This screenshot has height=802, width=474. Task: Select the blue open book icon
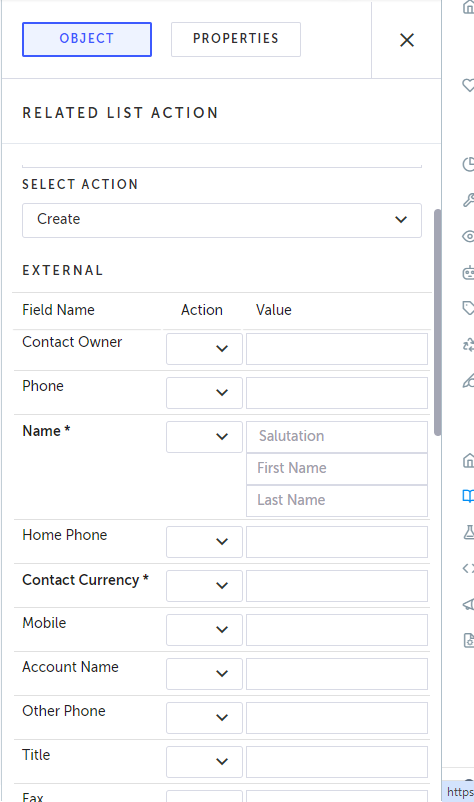[x=468, y=496]
